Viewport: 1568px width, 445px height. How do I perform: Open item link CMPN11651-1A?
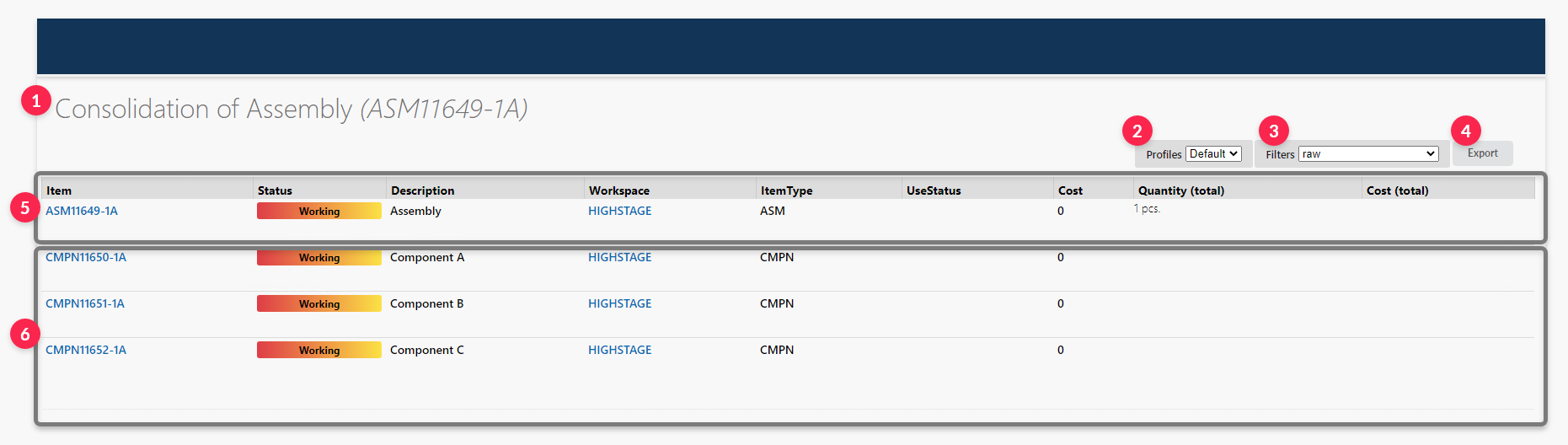click(85, 303)
